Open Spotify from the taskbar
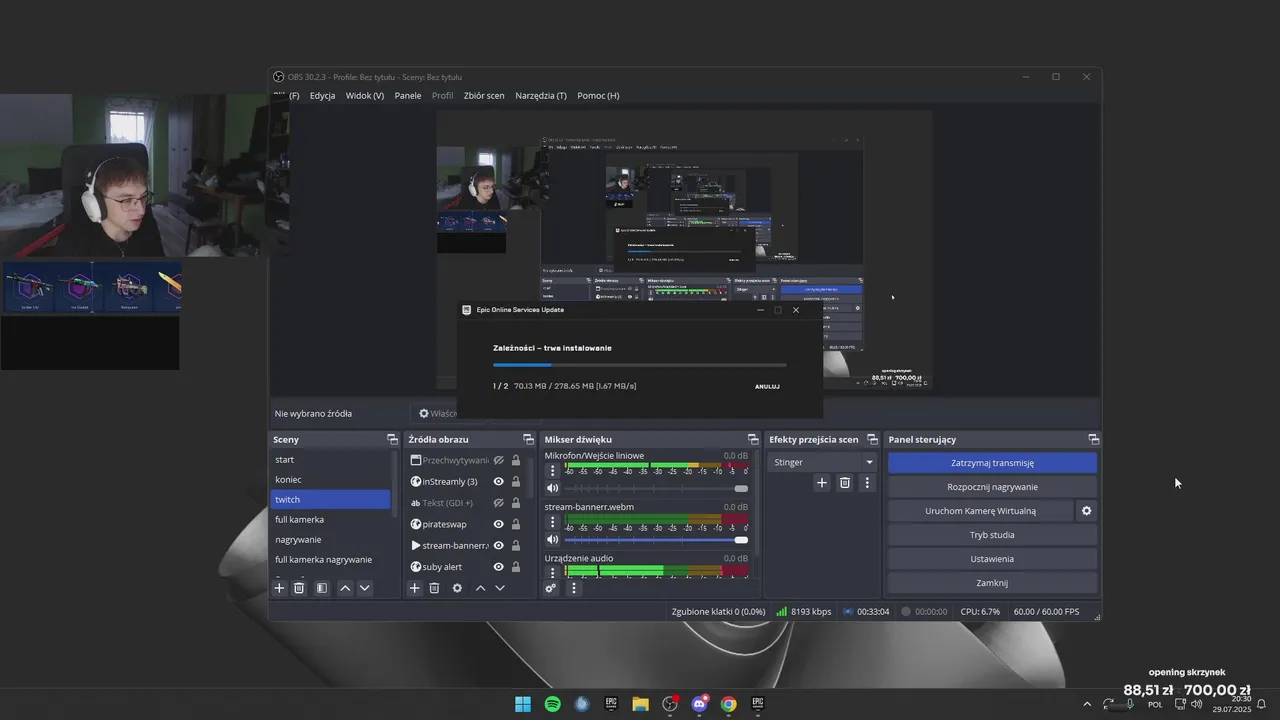The height and width of the screenshot is (720, 1280). [x=552, y=704]
